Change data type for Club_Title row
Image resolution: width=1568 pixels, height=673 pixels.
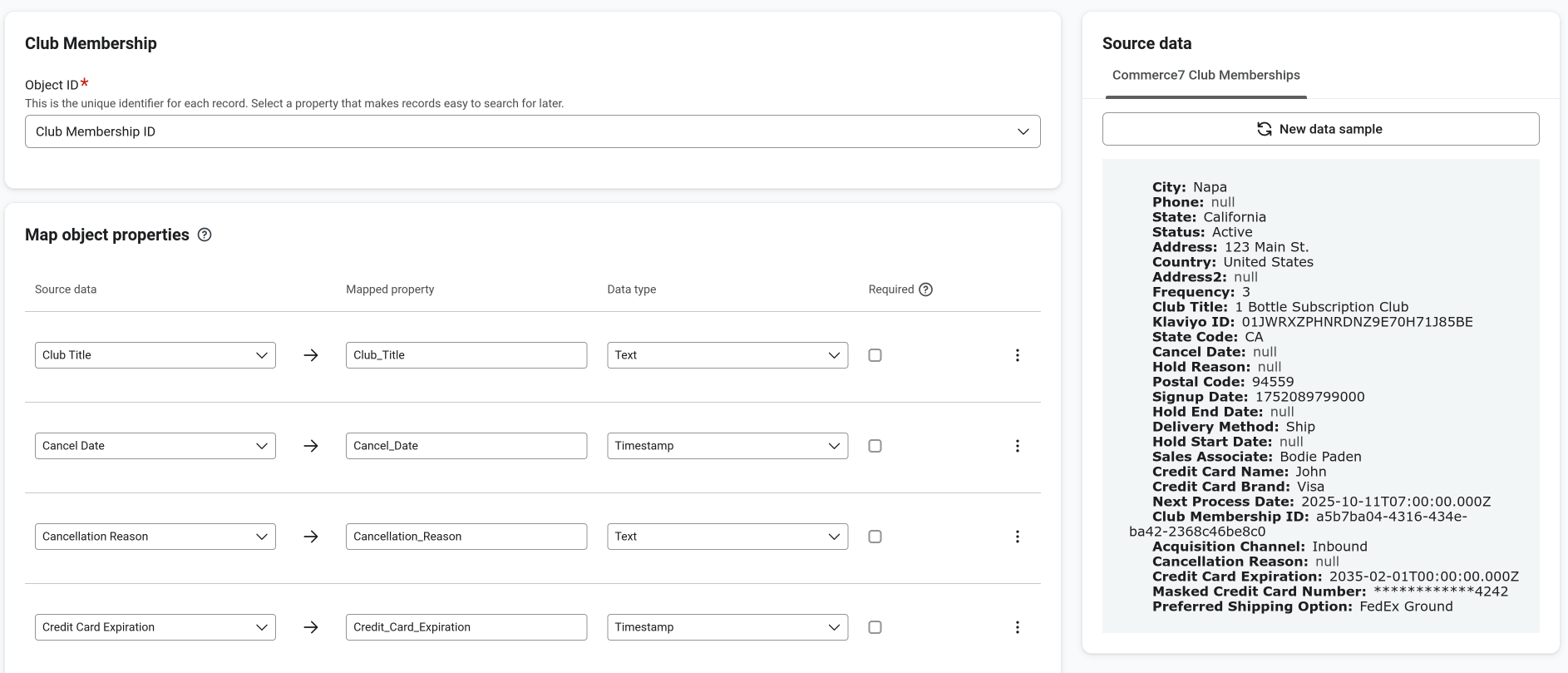pos(727,355)
